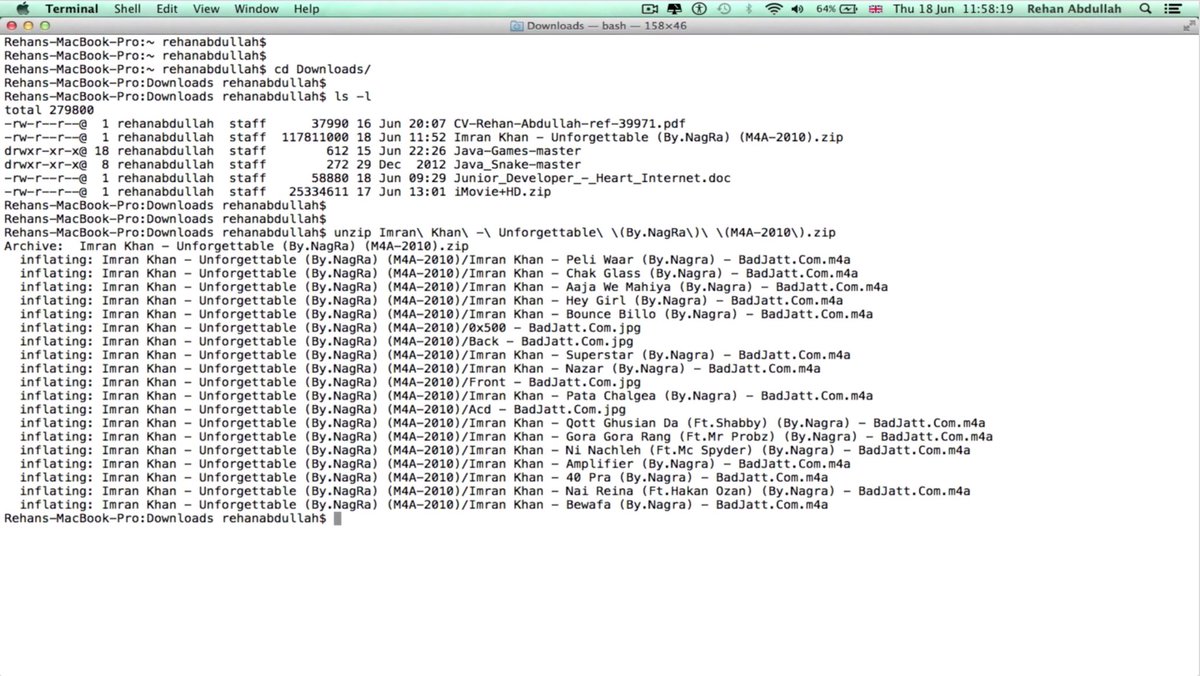The image size is (1200, 676).
Task: Open the Time Machine status icon
Action: tap(724, 9)
